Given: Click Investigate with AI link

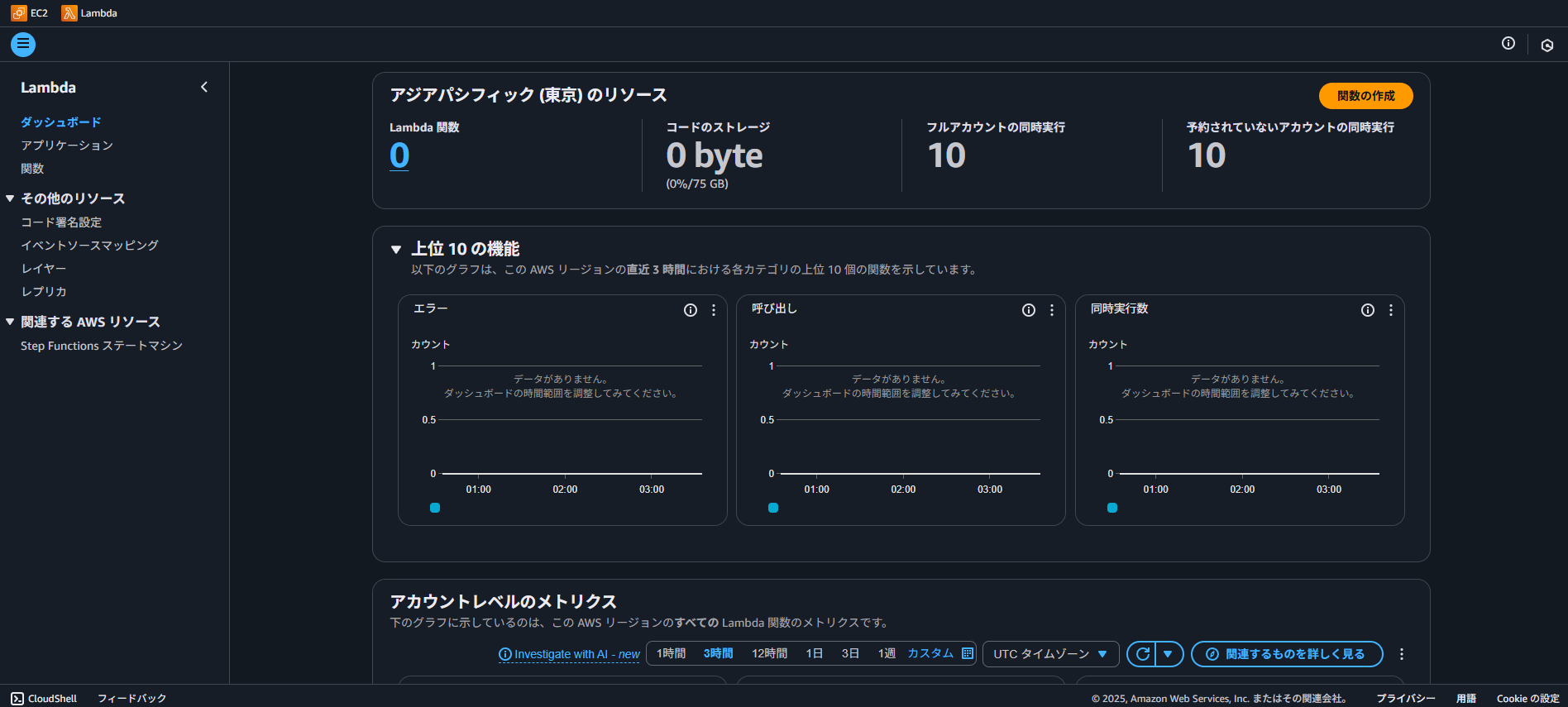Looking at the screenshot, I should pyautogui.click(x=570, y=654).
